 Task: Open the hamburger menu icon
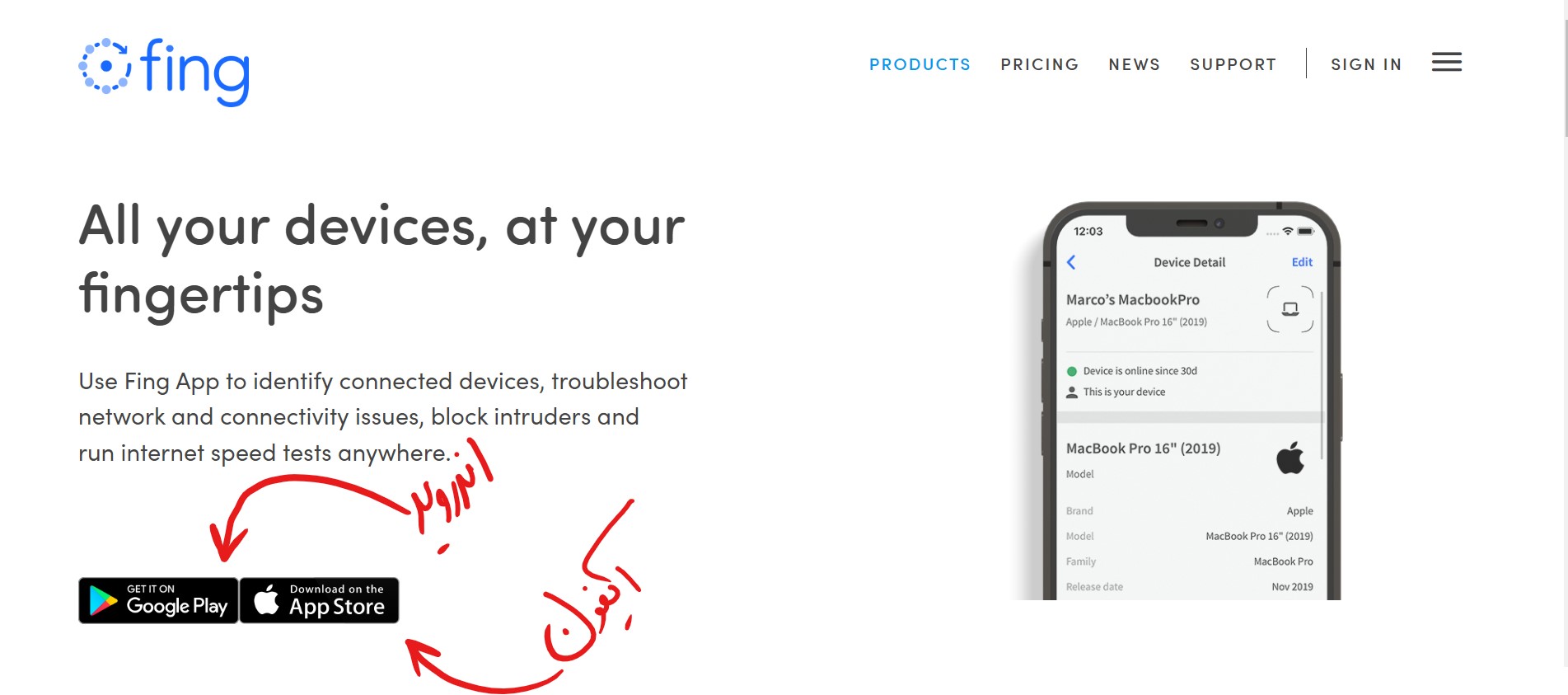click(1446, 63)
